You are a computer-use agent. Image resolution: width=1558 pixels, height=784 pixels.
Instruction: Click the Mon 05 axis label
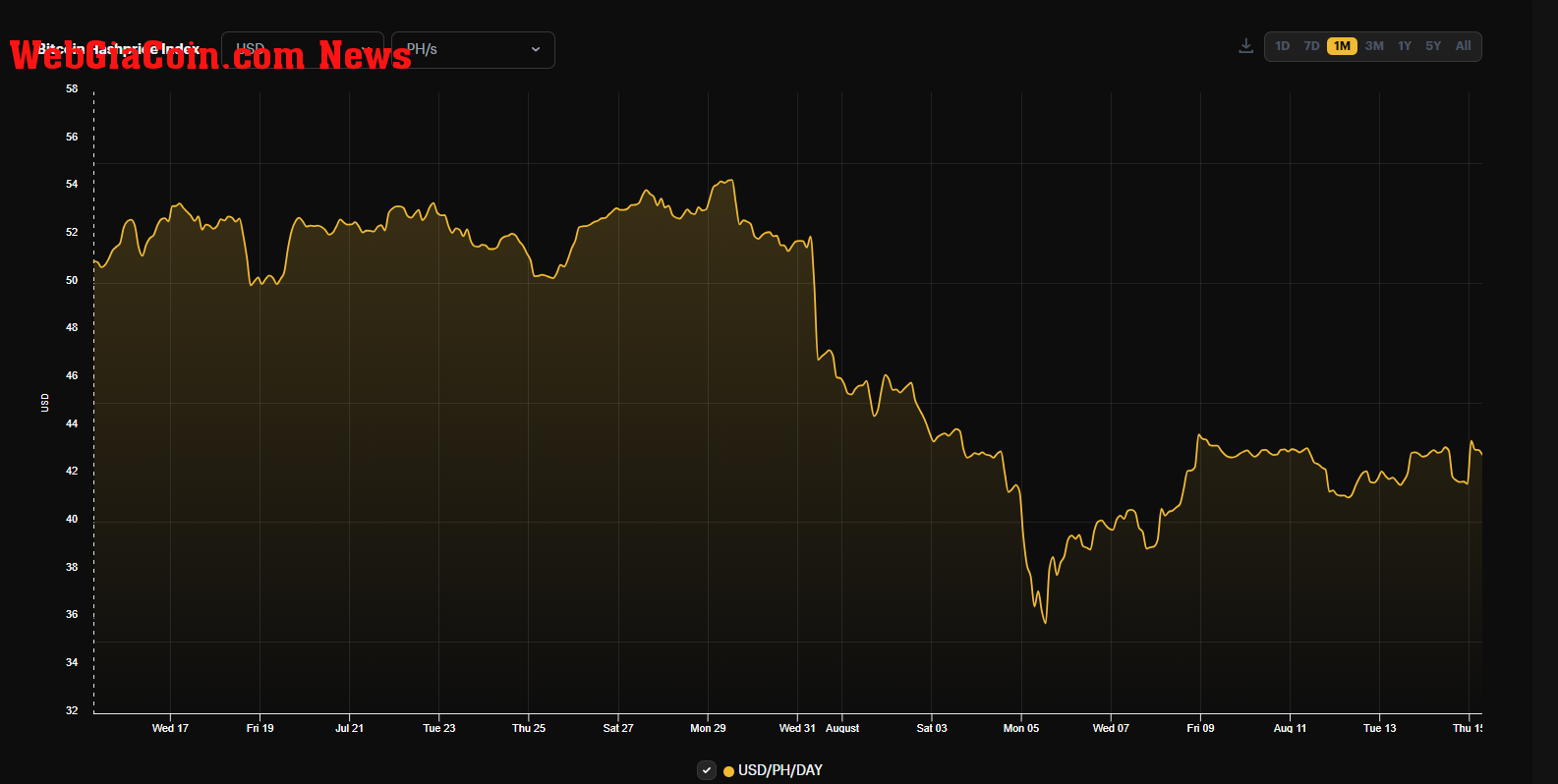1021,728
